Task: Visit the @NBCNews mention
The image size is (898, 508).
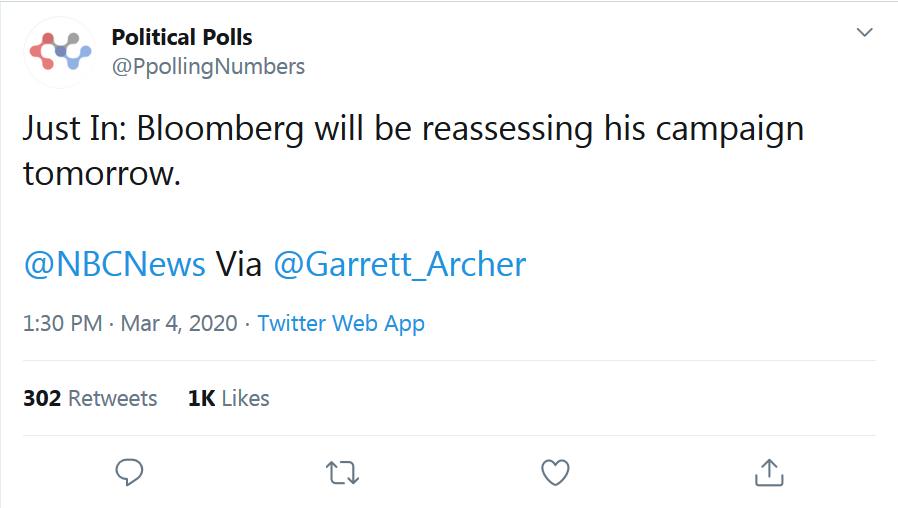Action: point(115,264)
